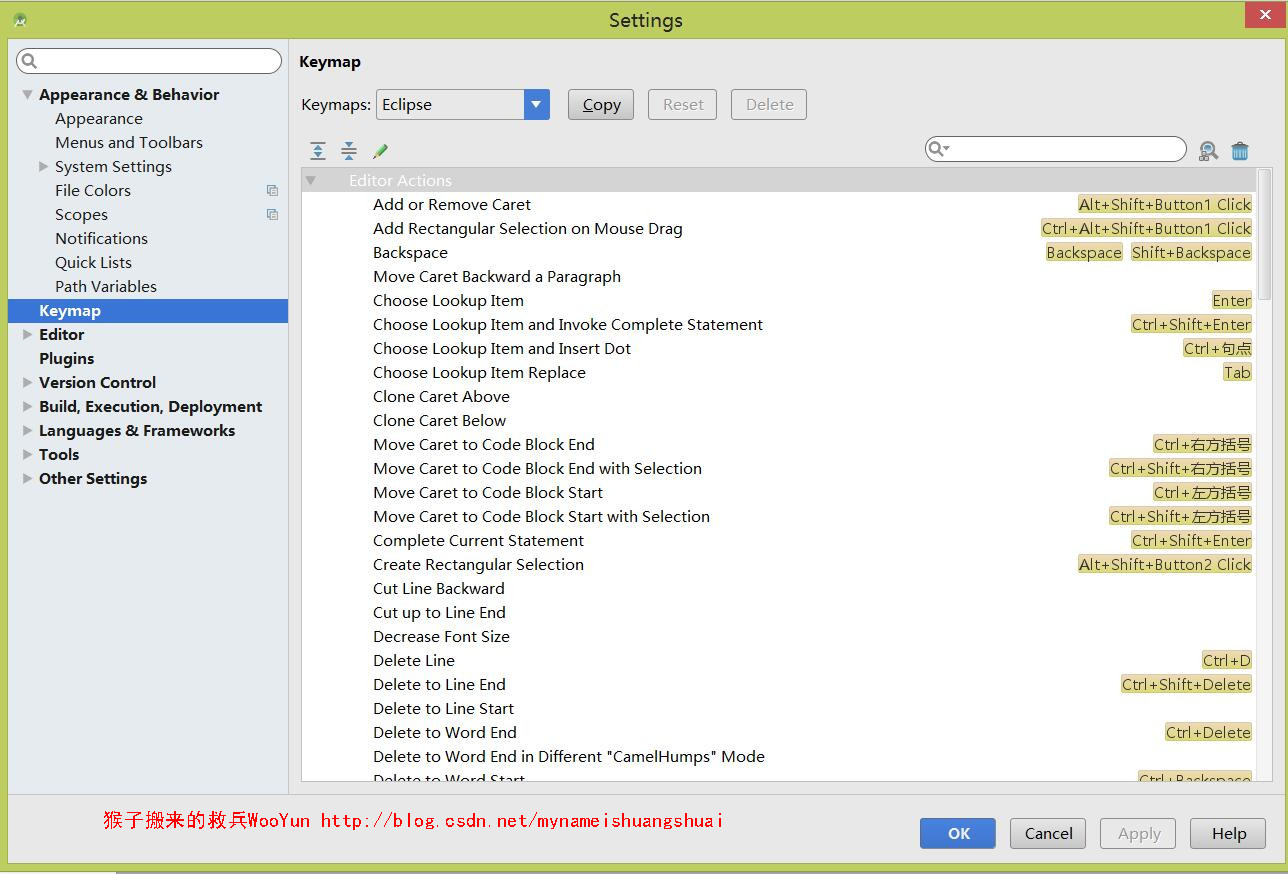Select the Choose Lookup Item action

tap(779, 300)
